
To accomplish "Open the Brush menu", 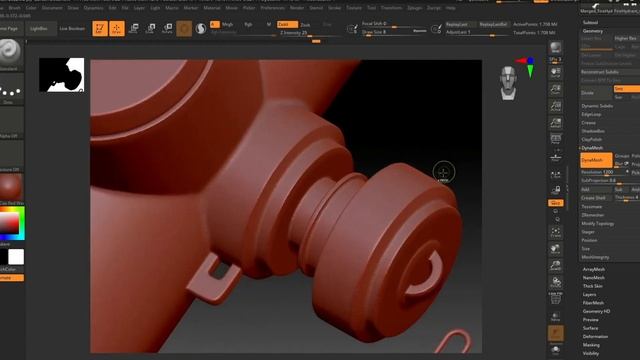I will tap(14, 8).
